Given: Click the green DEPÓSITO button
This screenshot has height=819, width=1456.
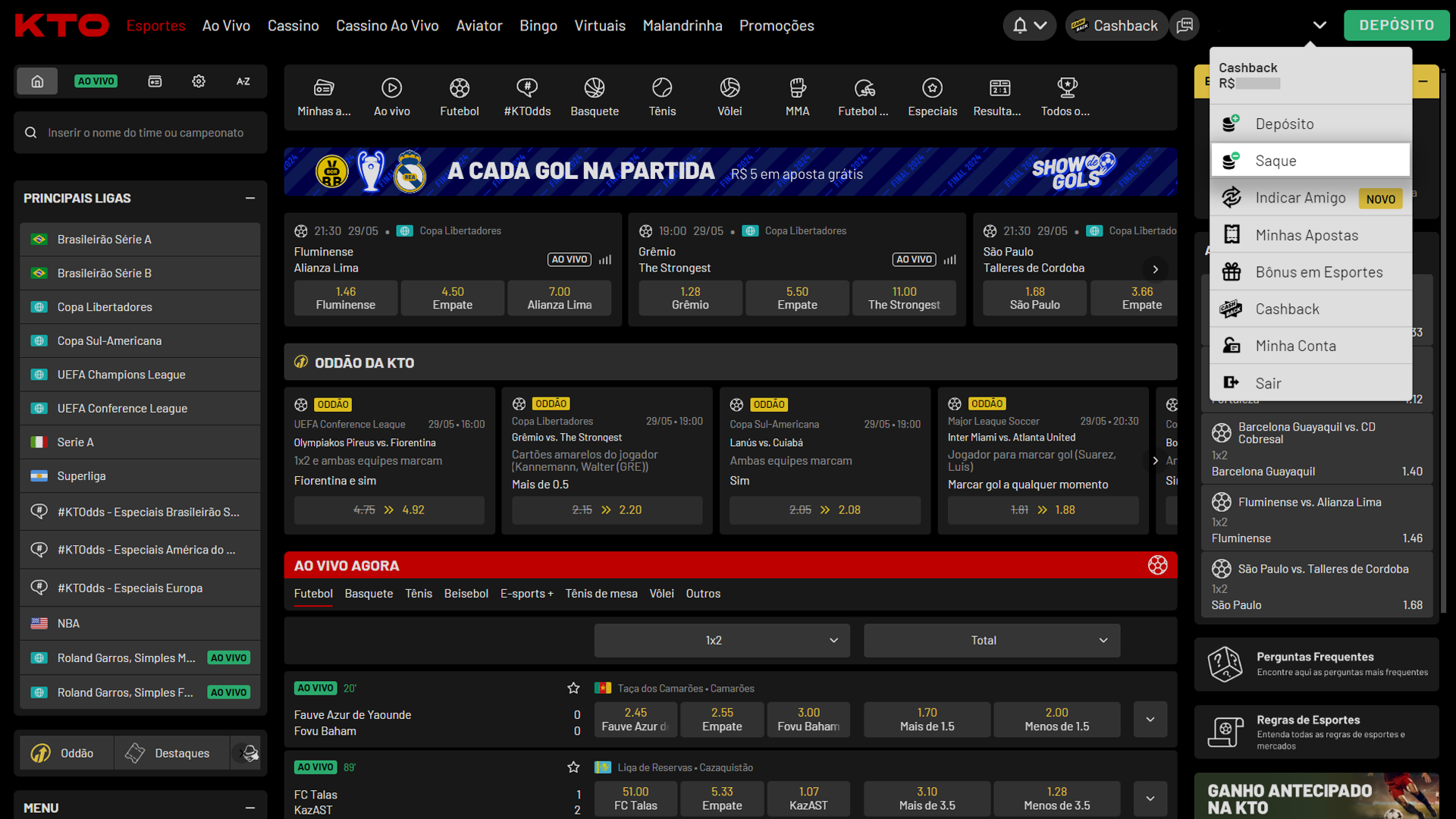Looking at the screenshot, I should [x=1396, y=25].
